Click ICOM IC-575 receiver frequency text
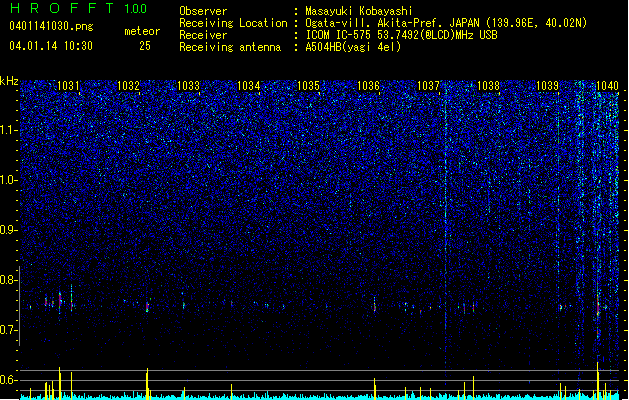Viewport: 629px width, 400px height. click(x=401, y=35)
